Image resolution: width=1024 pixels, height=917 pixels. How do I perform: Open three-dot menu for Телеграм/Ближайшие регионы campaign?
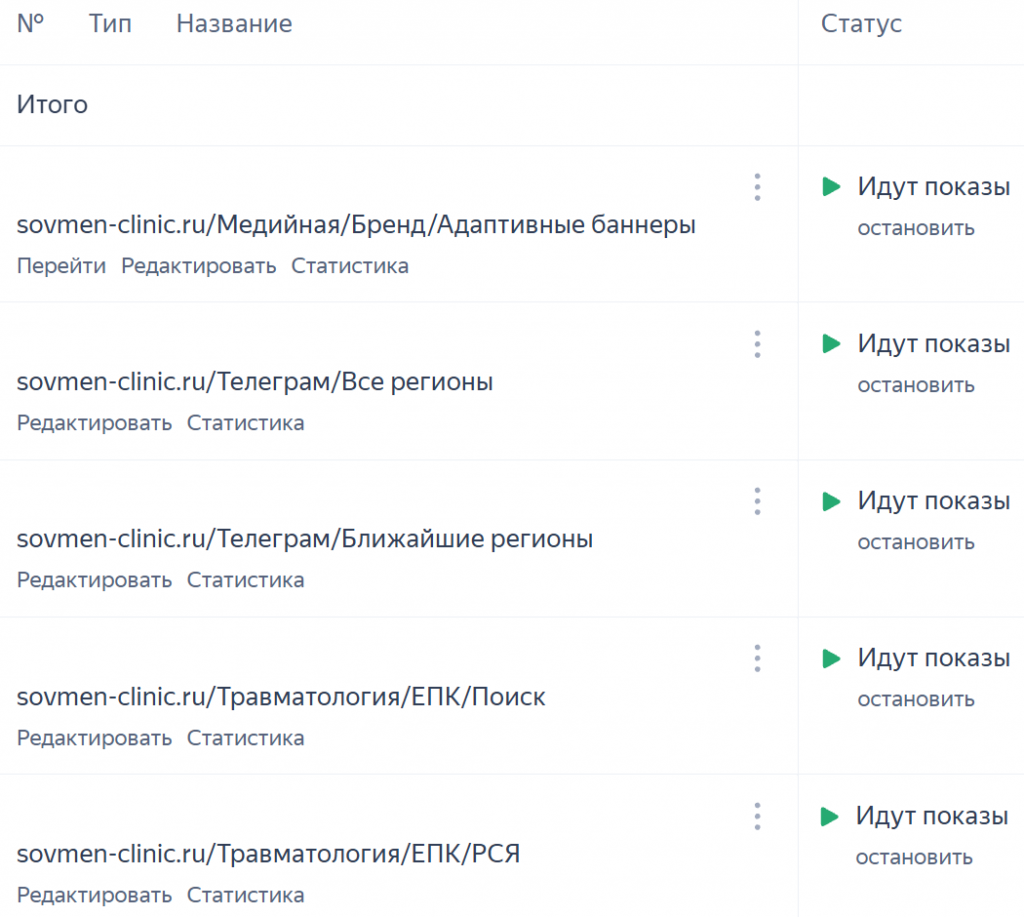(x=757, y=502)
